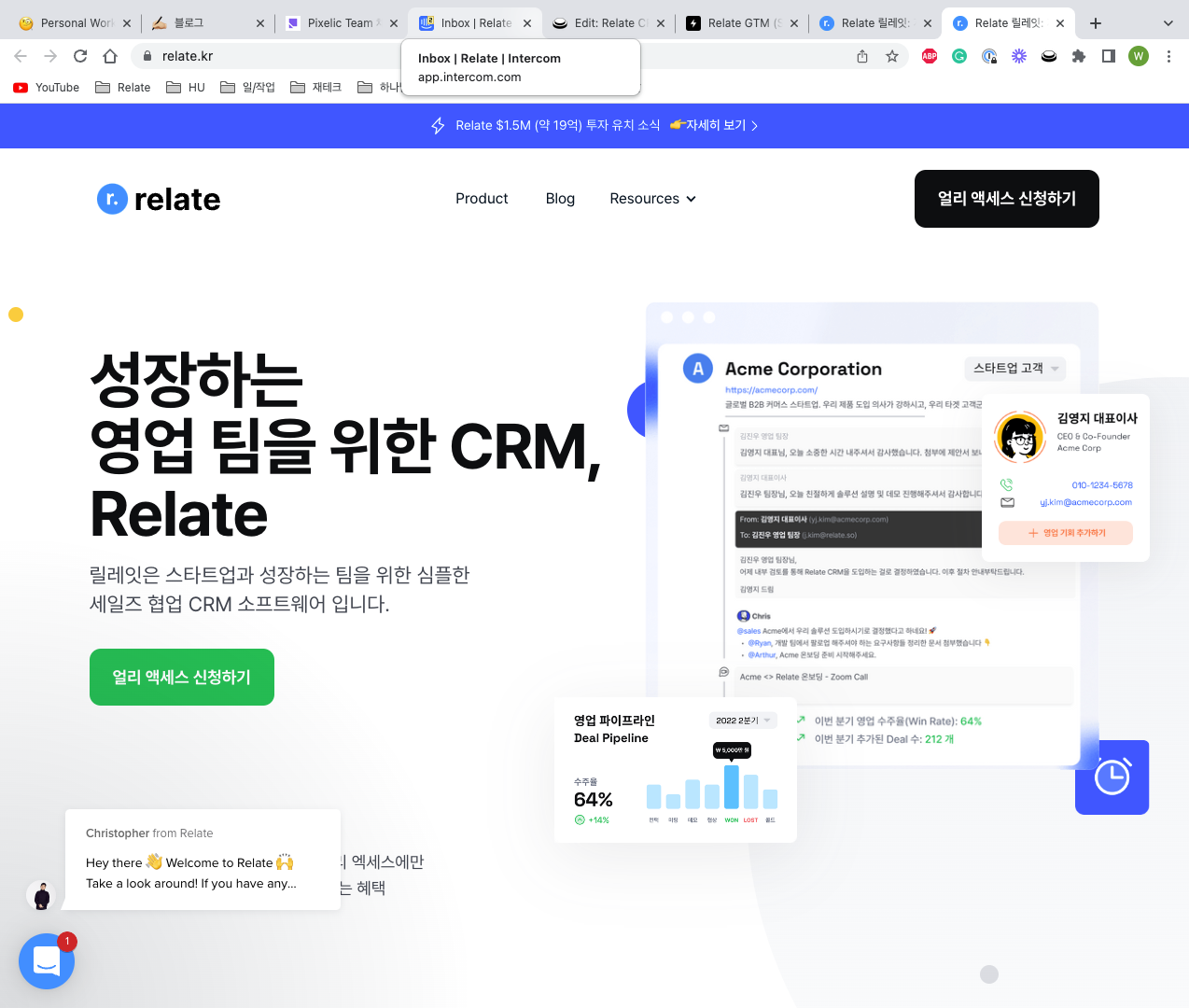Open the 스타트업 고객 dropdown

[x=1015, y=369]
